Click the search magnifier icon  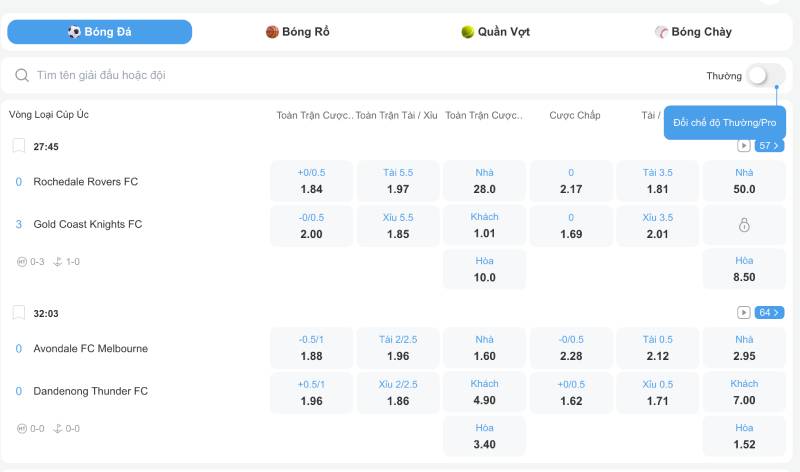tap(21, 75)
